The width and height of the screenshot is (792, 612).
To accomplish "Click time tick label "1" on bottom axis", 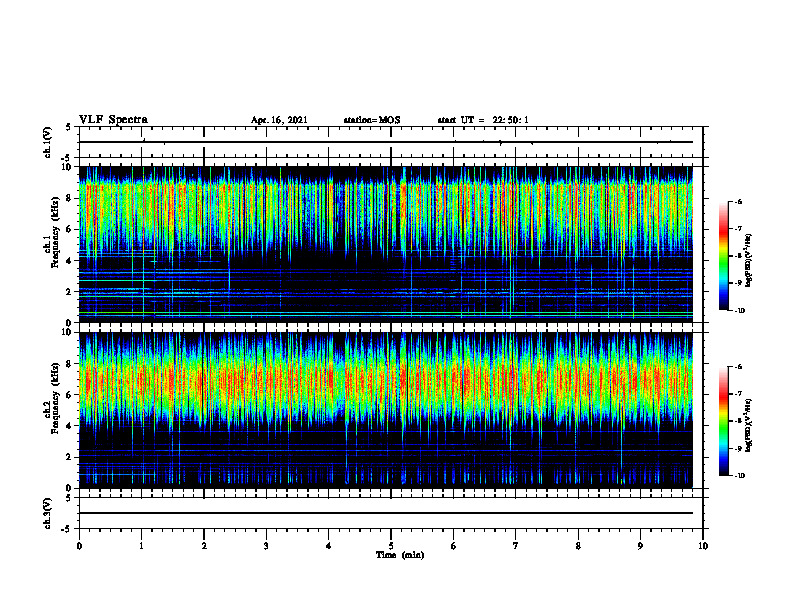I will [141, 546].
